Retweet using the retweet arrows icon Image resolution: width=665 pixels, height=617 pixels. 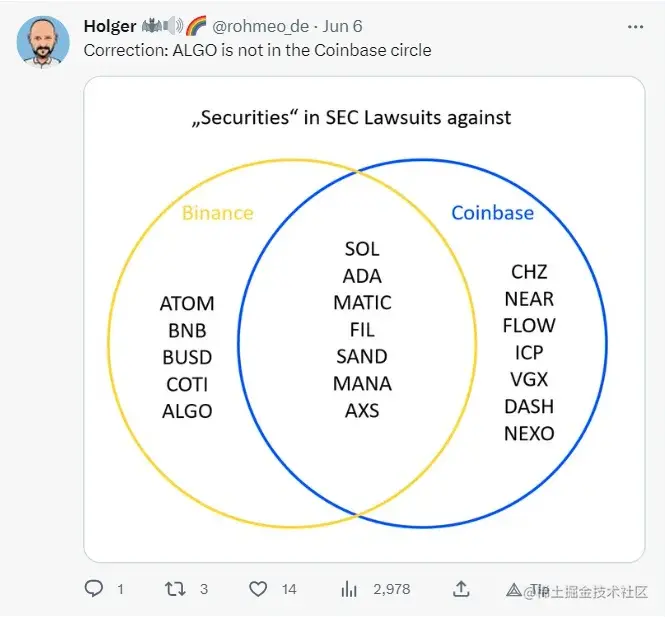(175, 589)
